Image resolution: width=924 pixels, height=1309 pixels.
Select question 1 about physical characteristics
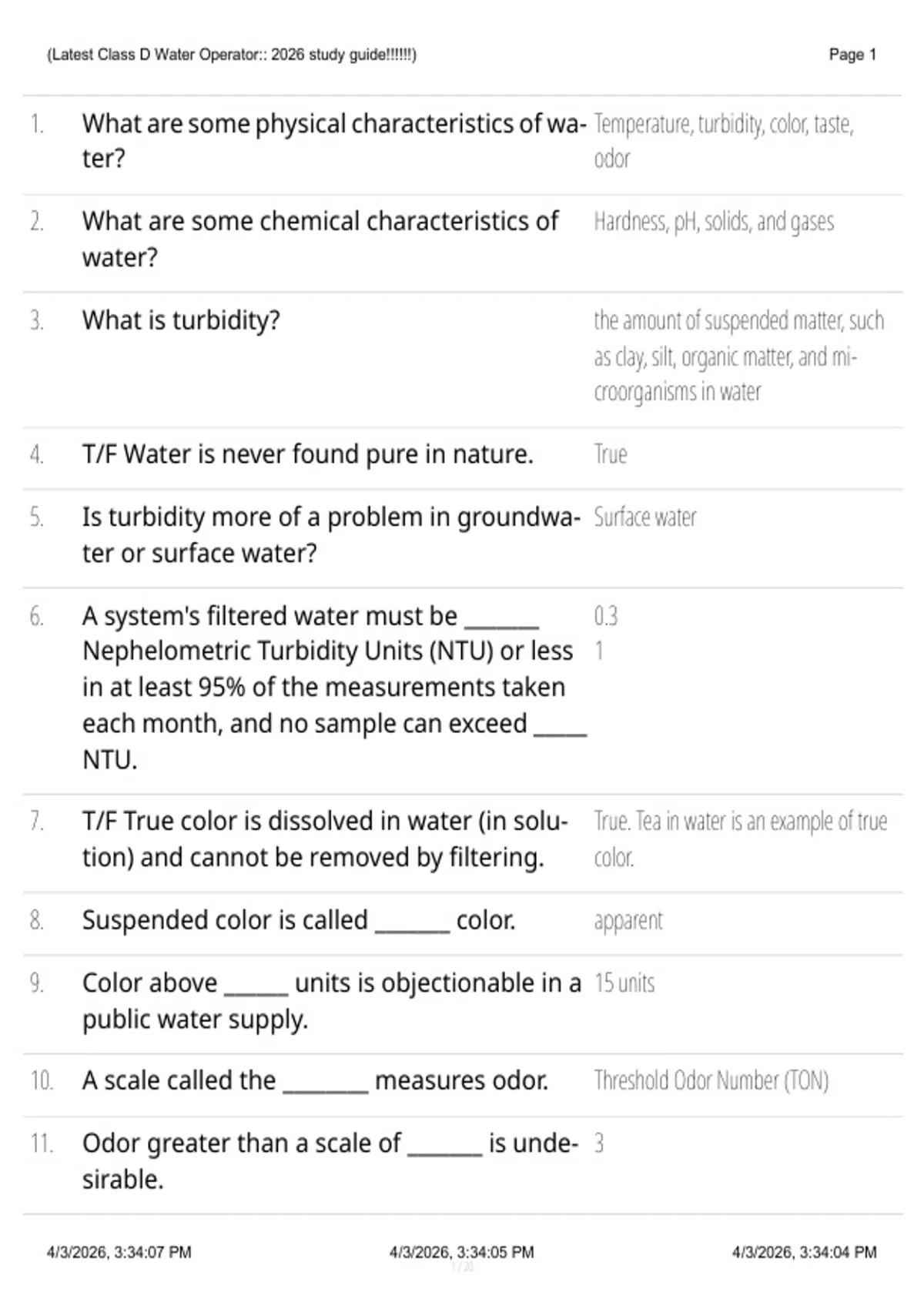334,141
